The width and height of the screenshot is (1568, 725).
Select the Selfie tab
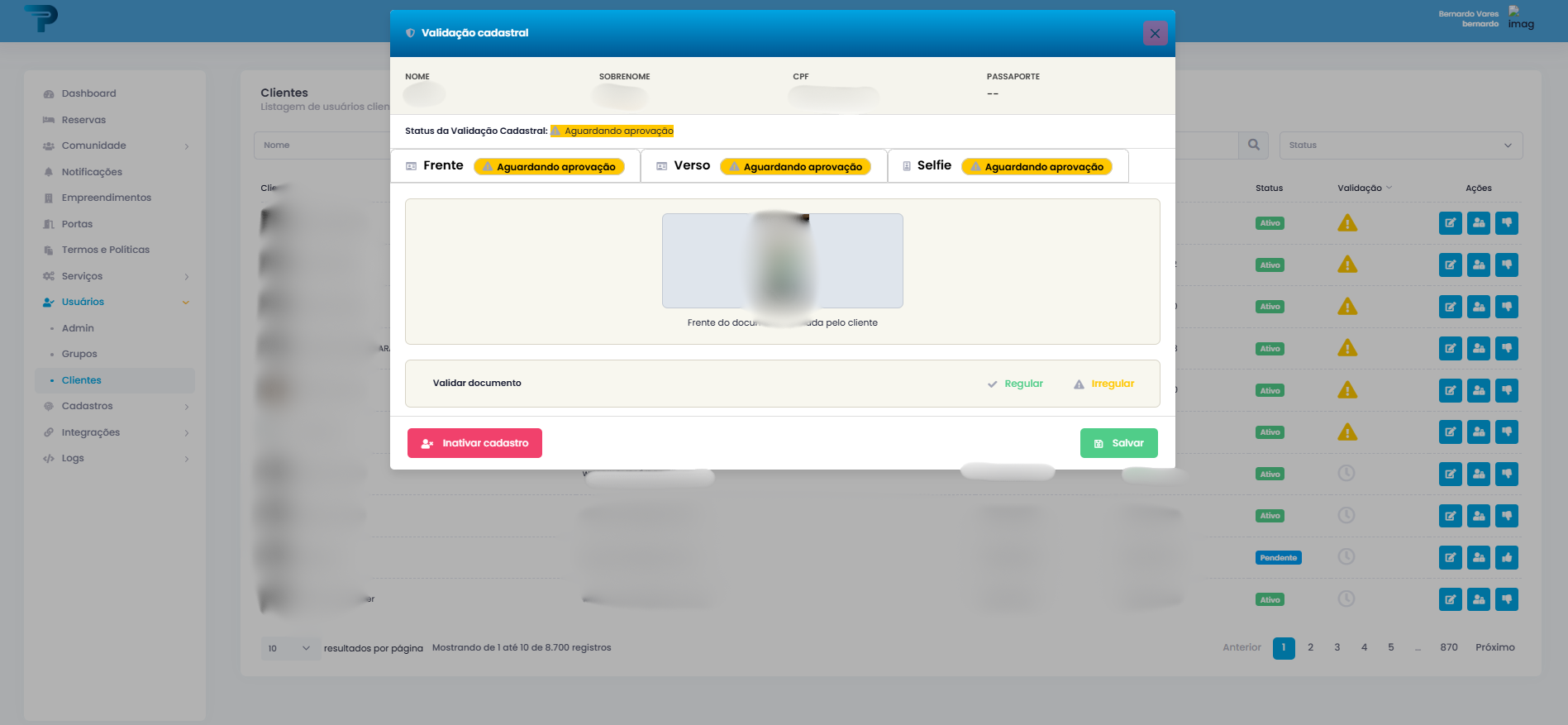(1008, 166)
